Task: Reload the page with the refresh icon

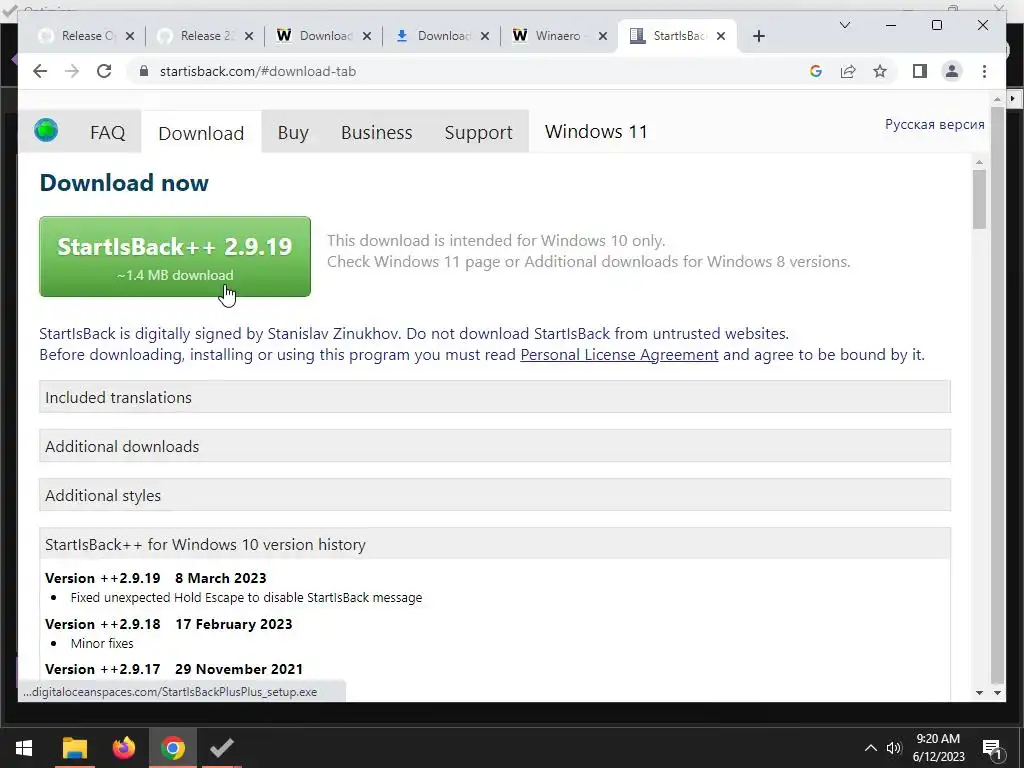Action: coord(104,71)
